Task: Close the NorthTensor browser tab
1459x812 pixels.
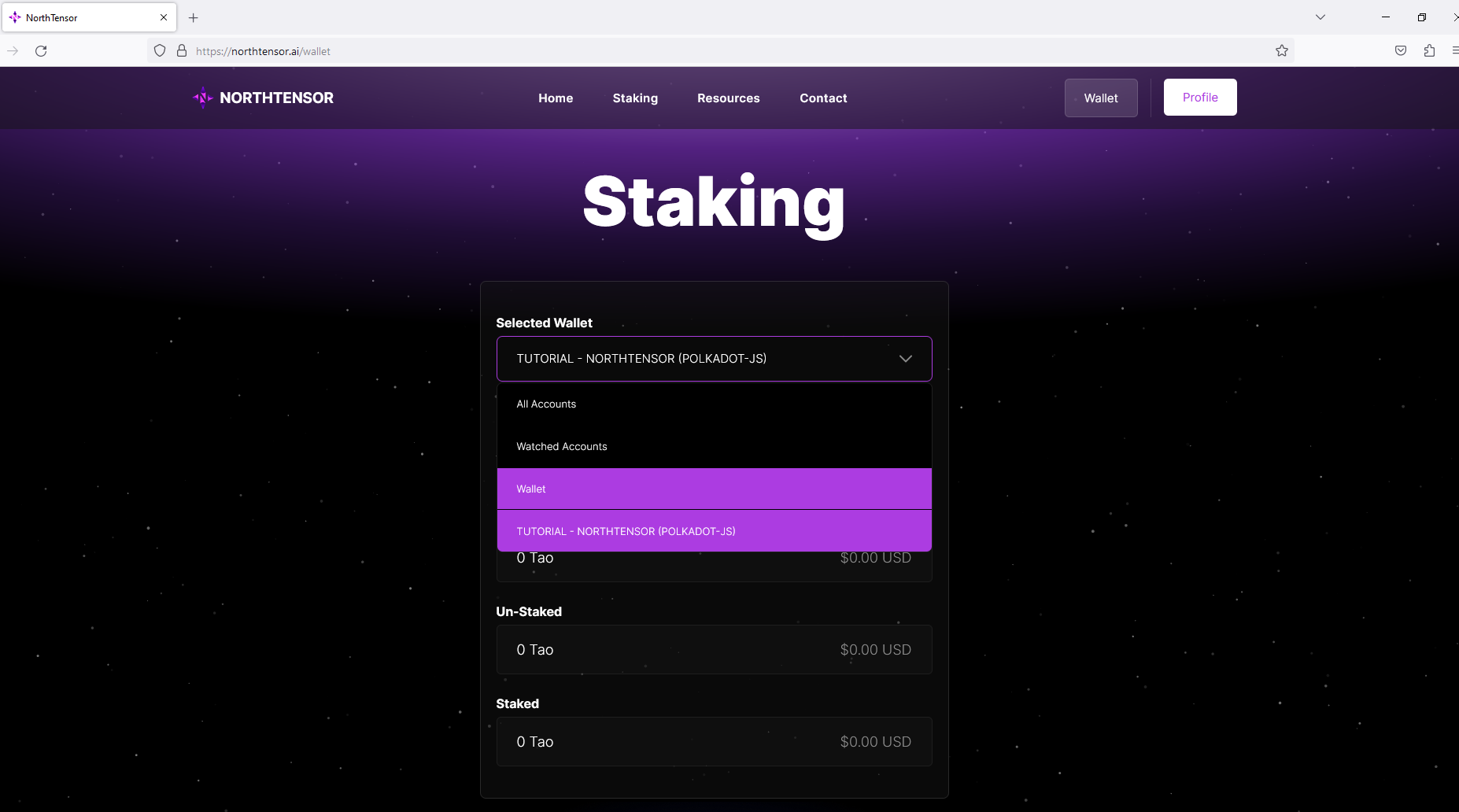Action: point(164,17)
